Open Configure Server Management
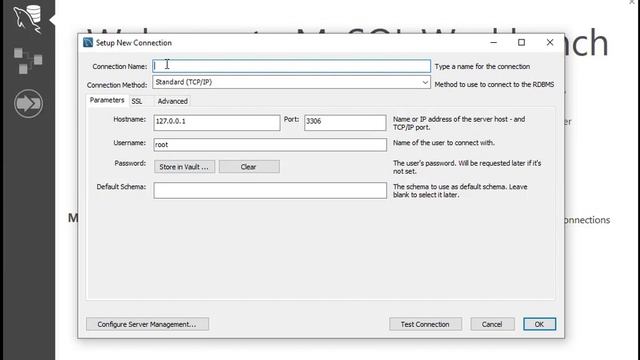The height and width of the screenshot is (360, 640). (x=147, y=324)
